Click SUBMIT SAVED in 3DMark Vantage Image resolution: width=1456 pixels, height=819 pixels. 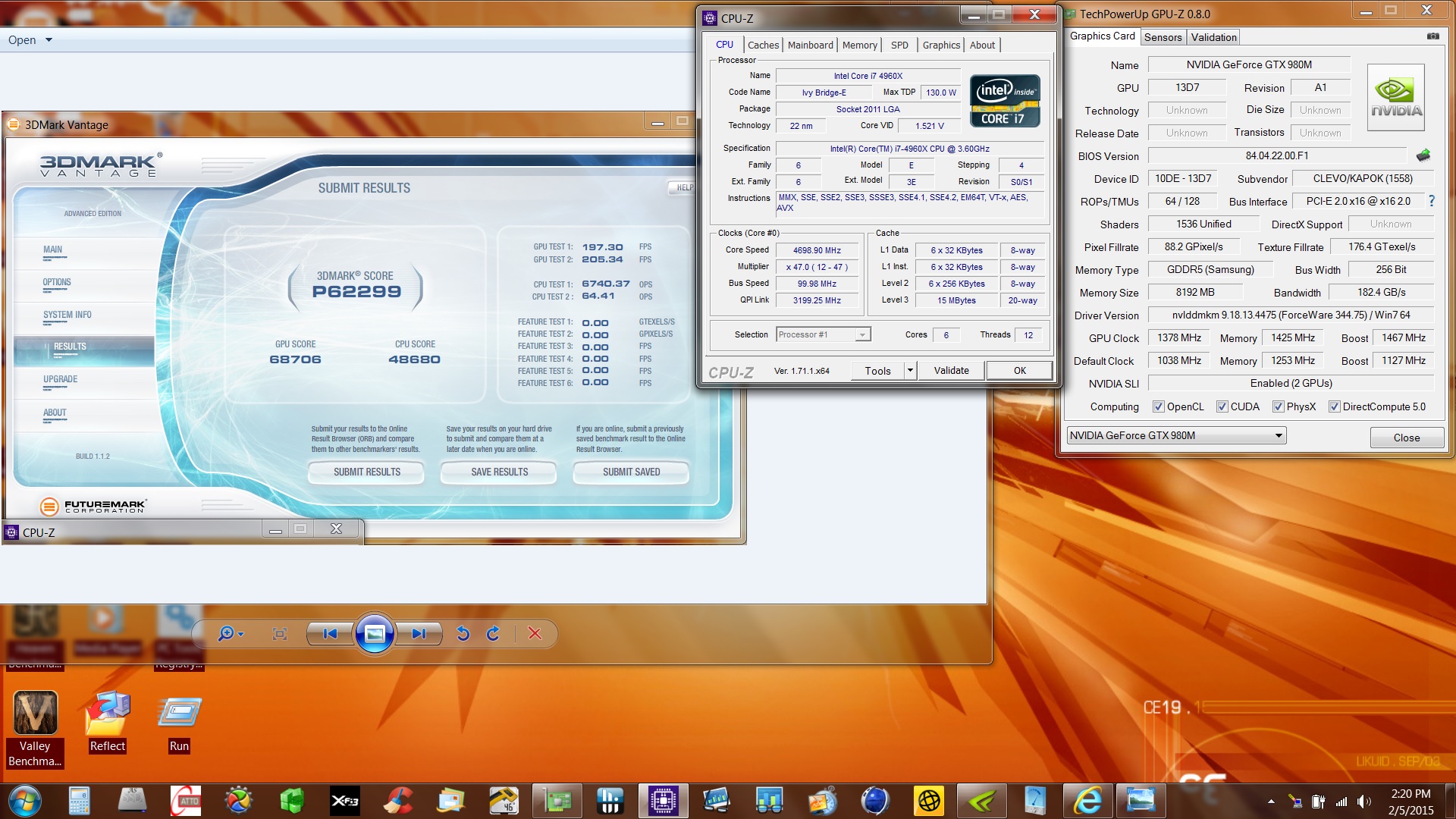click(x=631, y=472)
